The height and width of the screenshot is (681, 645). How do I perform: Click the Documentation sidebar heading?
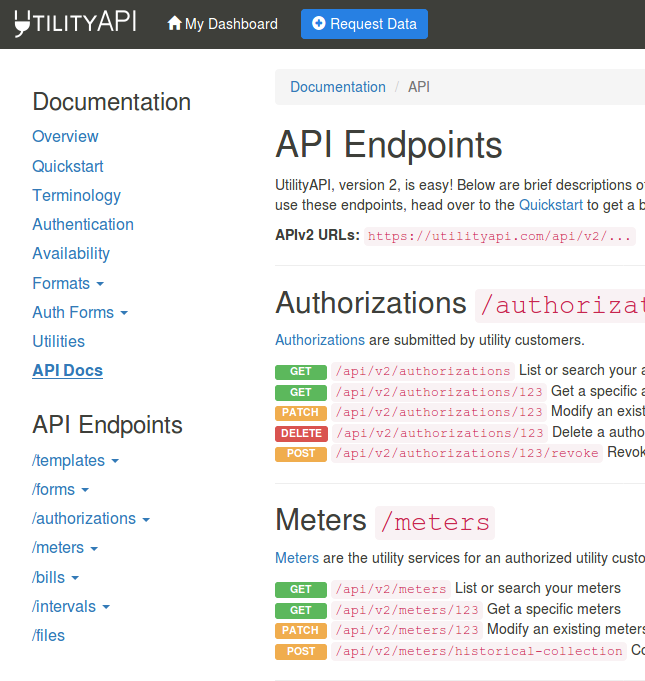point(112,102)
